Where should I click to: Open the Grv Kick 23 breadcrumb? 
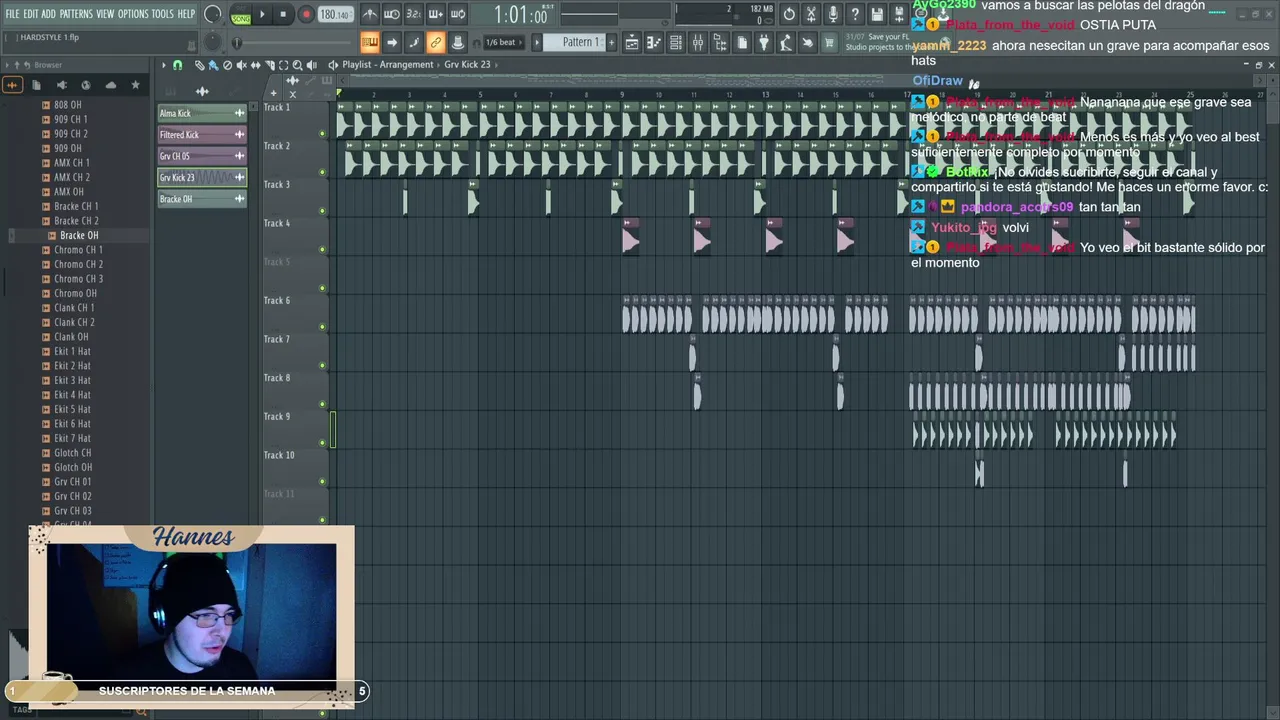pos(468,65)
